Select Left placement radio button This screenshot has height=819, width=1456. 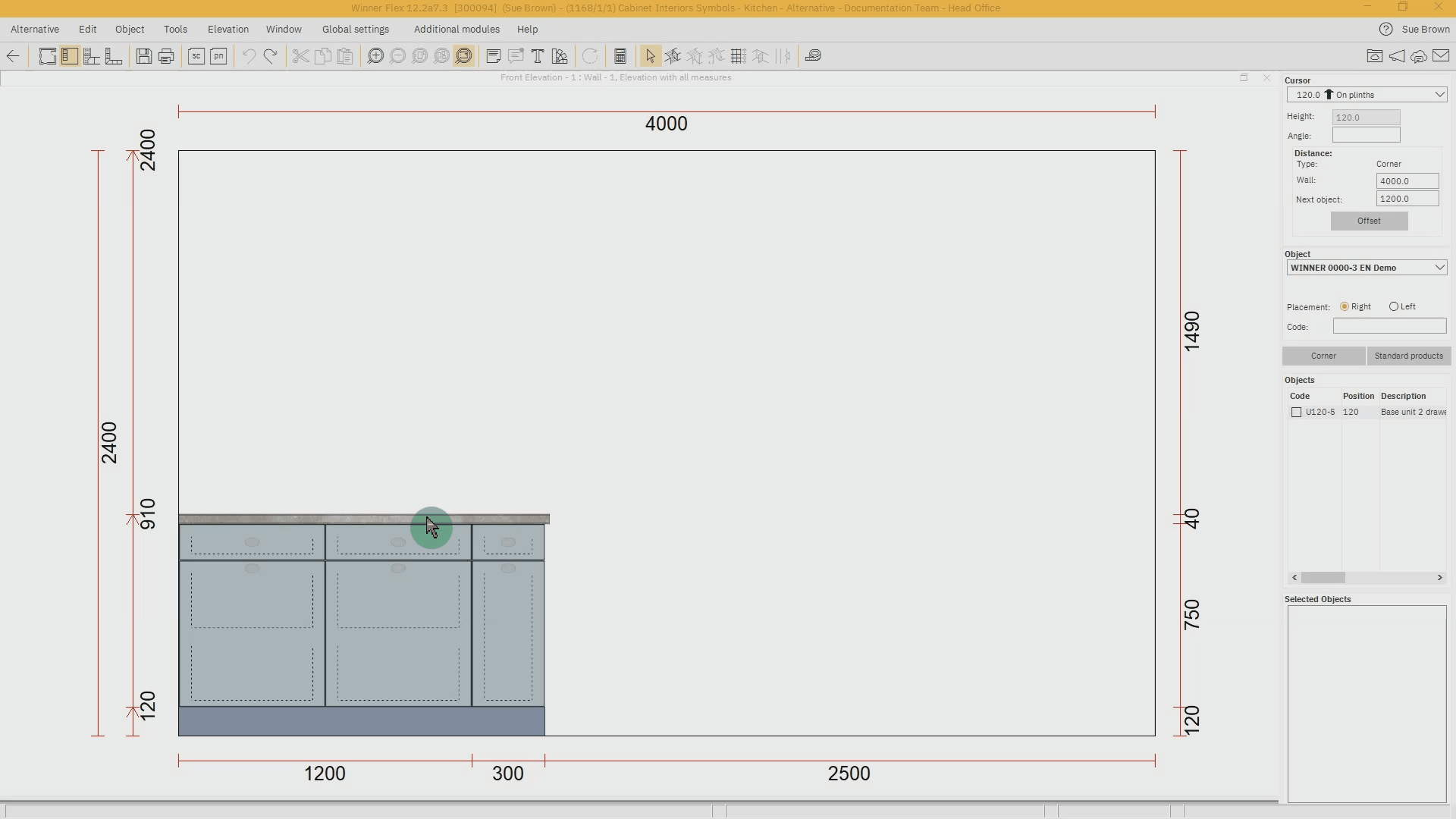click(1395, 306)
